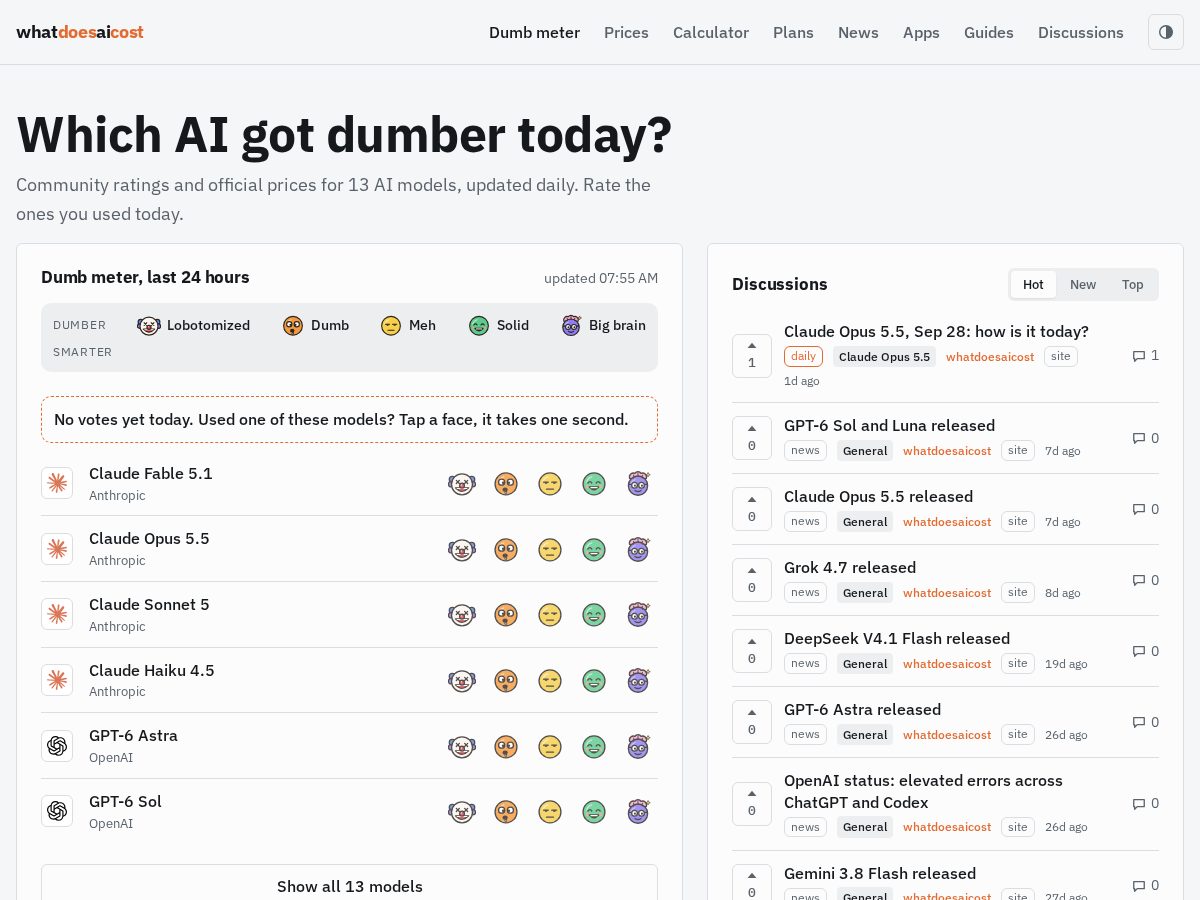Go to the Prices page
This screenshot has width=1200, height=900.
coord(626,32)
